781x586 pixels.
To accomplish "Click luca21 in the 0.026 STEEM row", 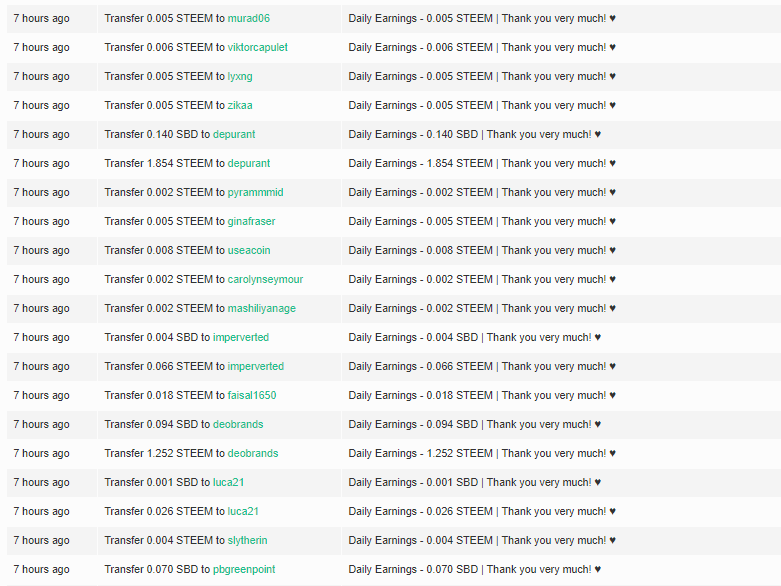I will coord(243,511).
